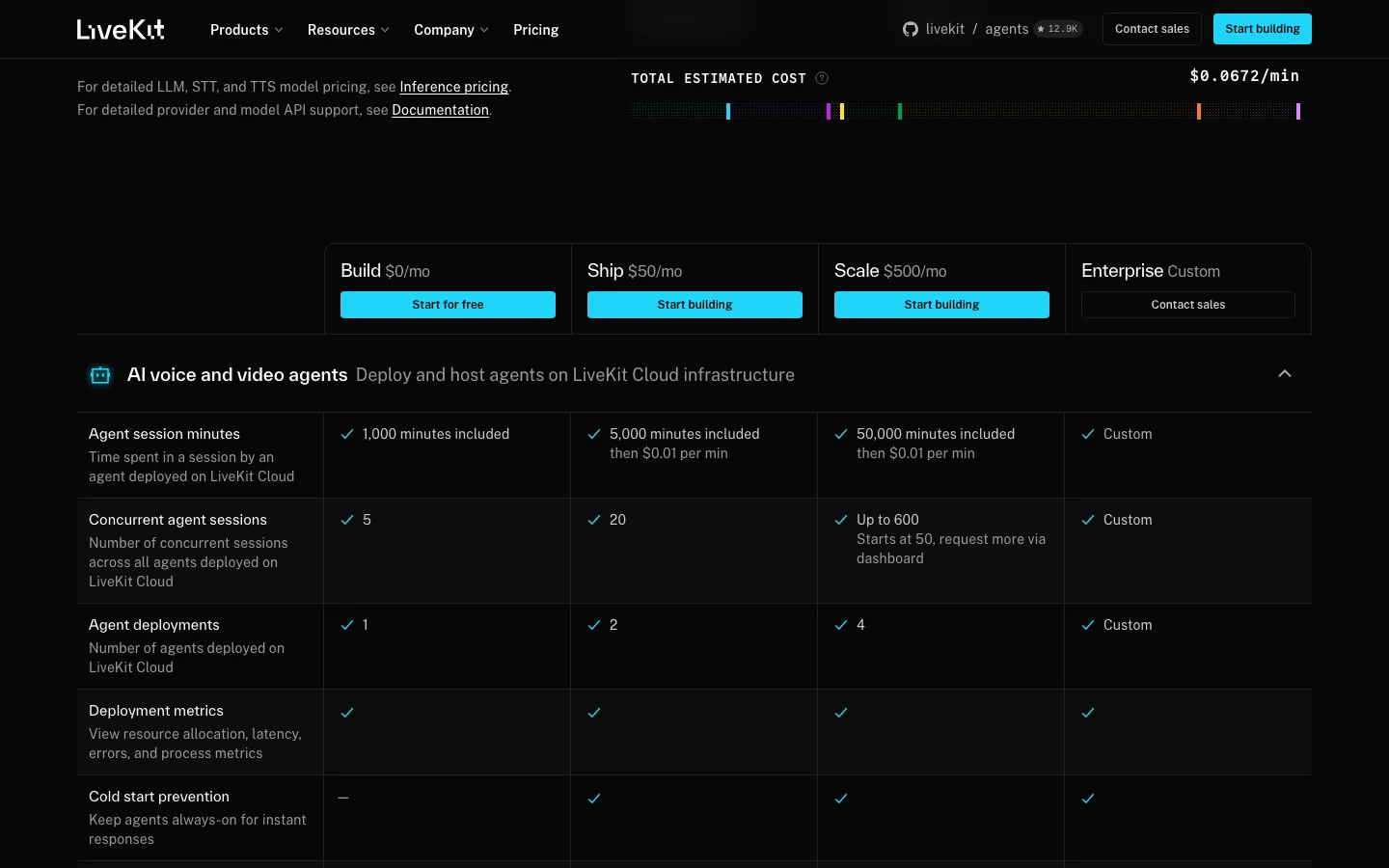This screenshot has width=1389, height=868.
Task: Click checkmark beside 50,000 minutes included
Action: coord(841,434)
